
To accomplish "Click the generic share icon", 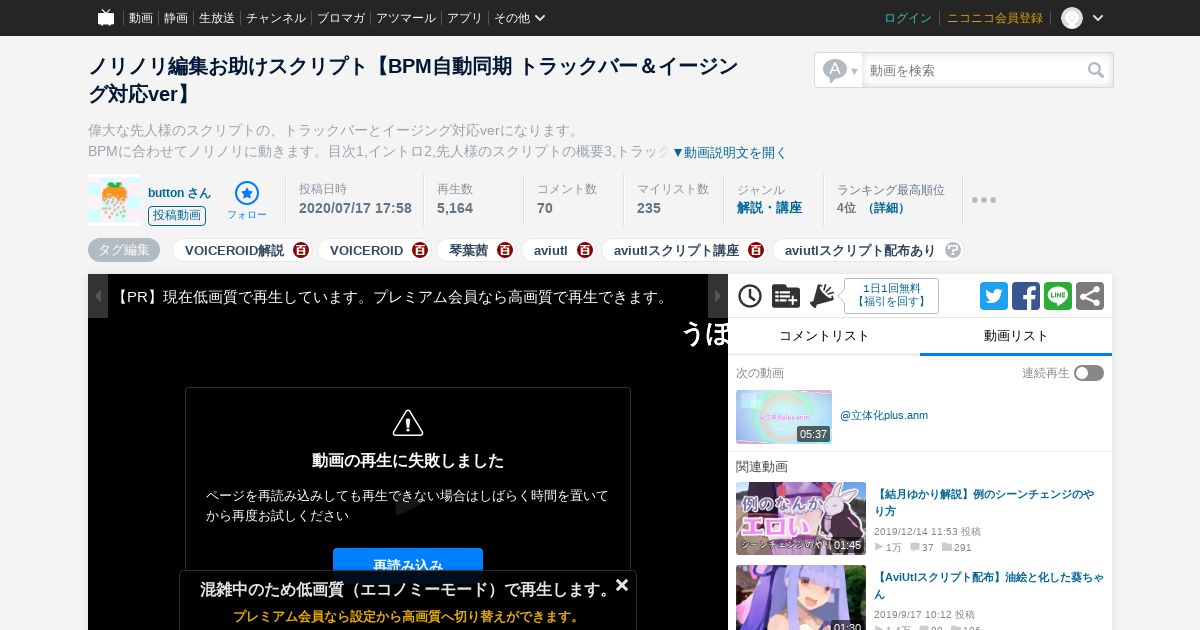I will tap(1090, 296).
